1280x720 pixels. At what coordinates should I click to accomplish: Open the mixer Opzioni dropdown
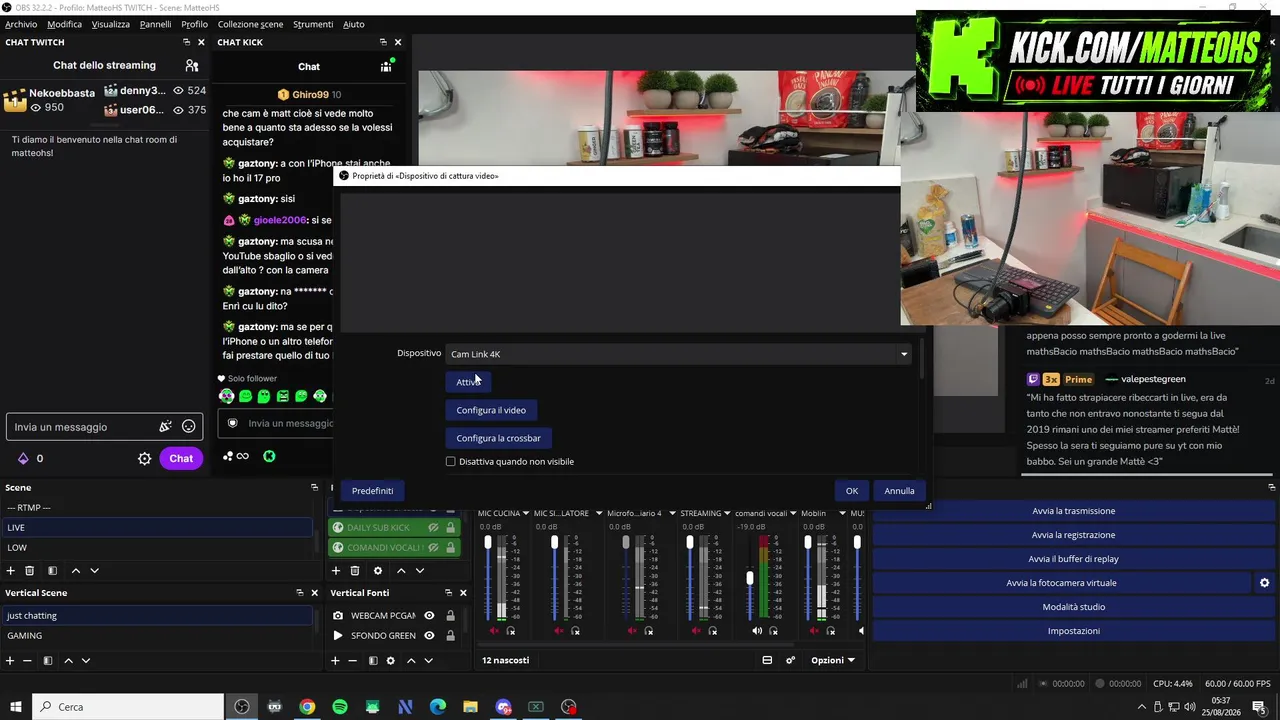click(833, 660)
